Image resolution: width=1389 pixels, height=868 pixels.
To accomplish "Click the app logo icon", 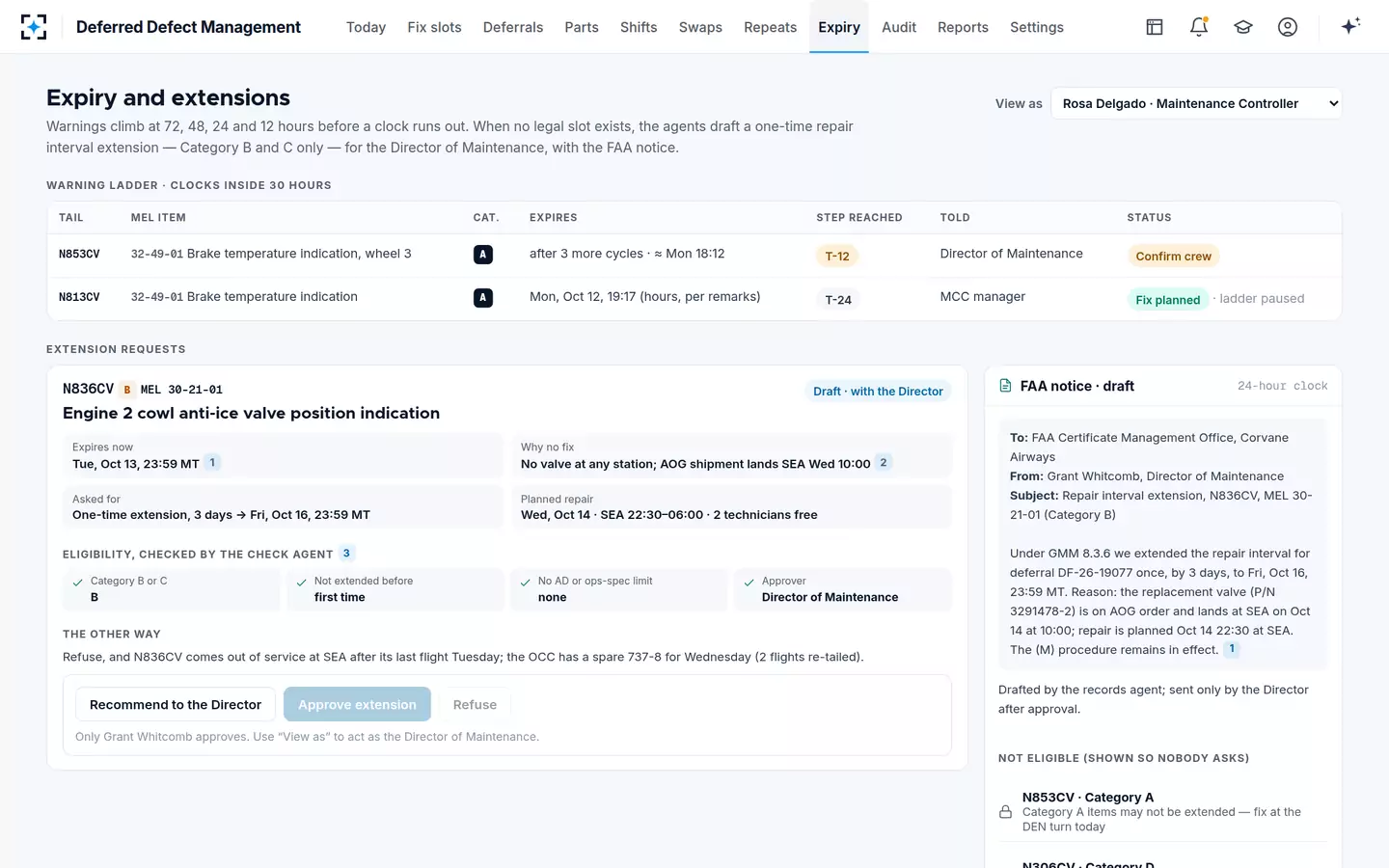I will 34,27.
